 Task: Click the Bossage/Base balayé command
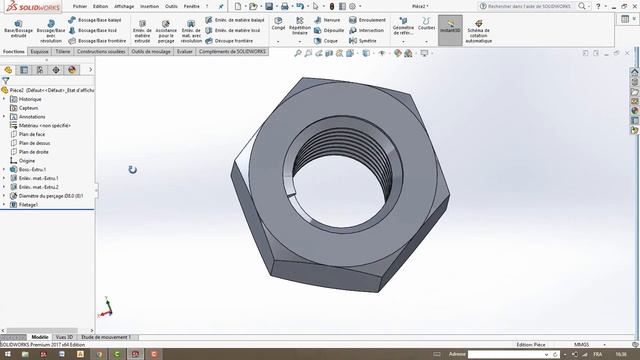95,20
